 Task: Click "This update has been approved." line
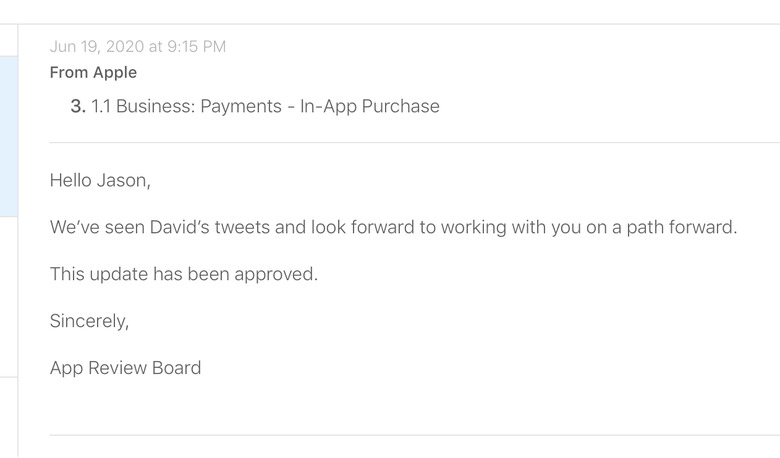(x=184, y=274)
